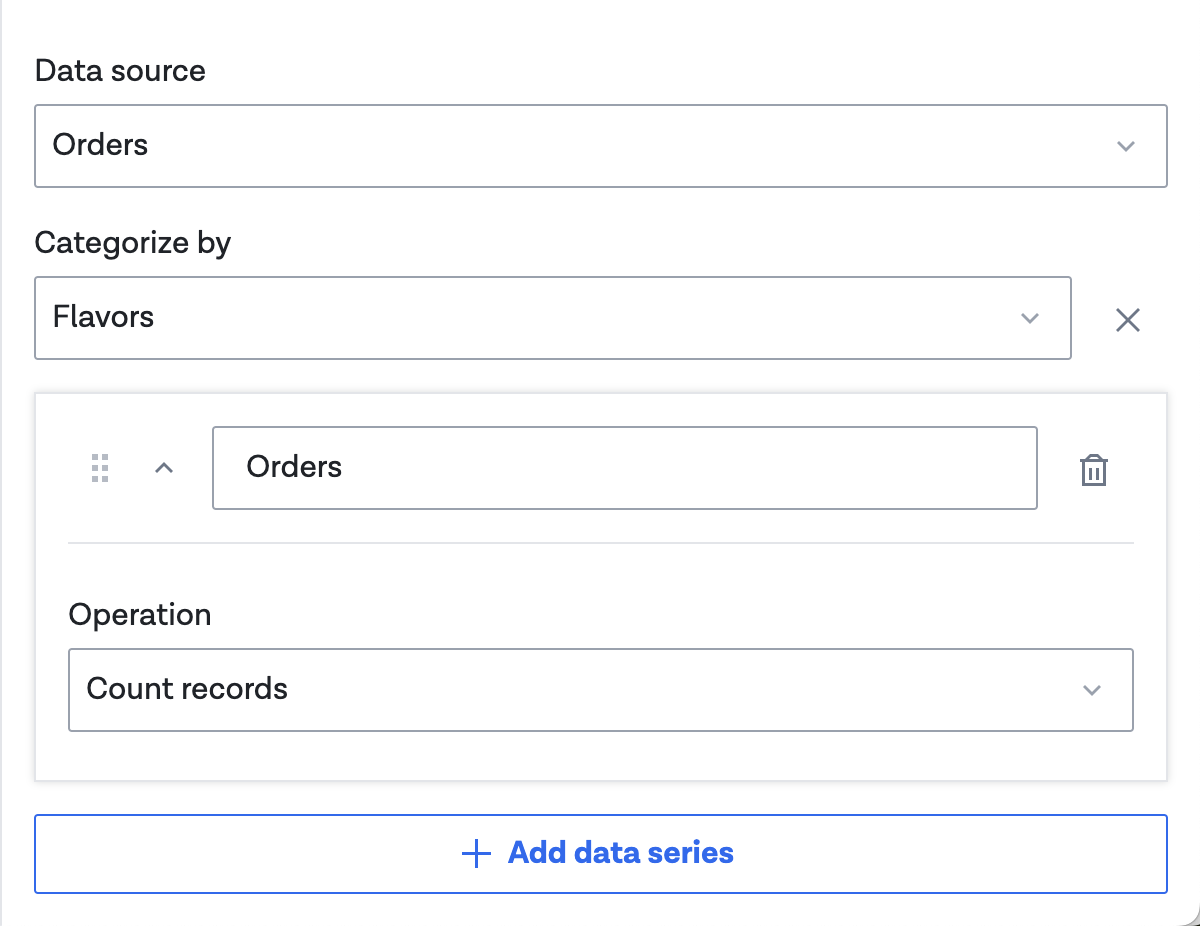Clear the Flavors category with the X icon

(x=1127, y=320)
